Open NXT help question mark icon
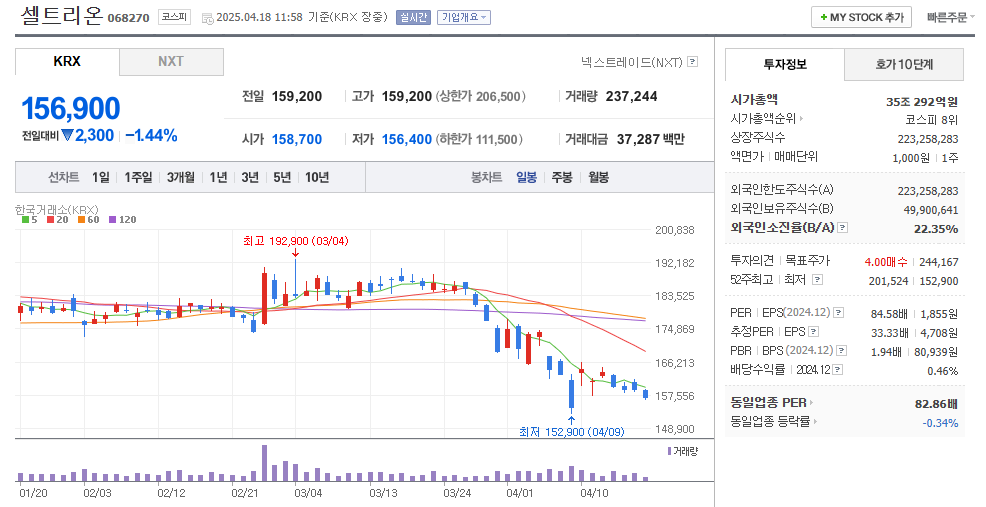Image resolution: width=986 pixels, height=507 pixels. 692,62
